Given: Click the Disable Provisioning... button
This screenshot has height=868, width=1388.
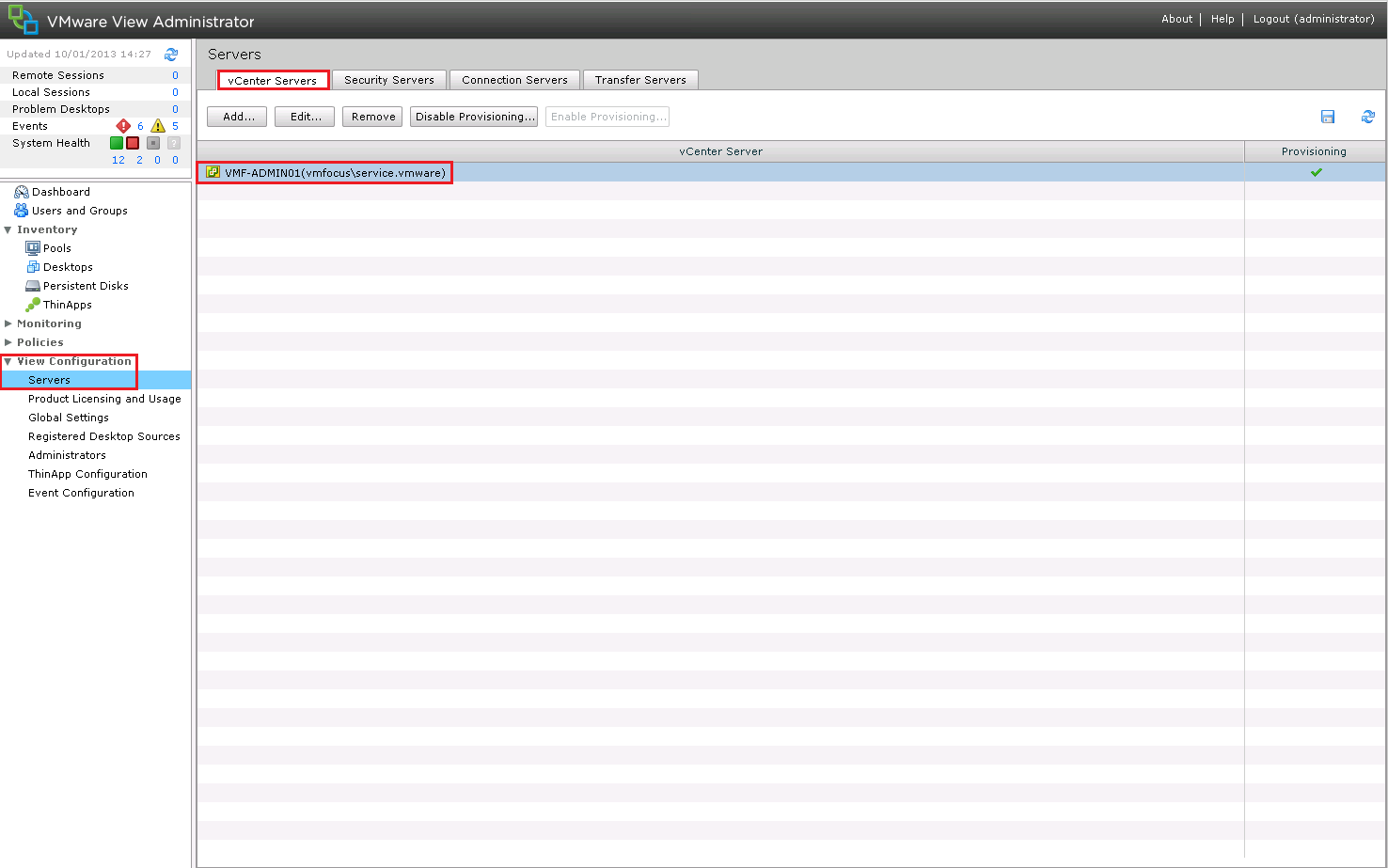Looking at the screenshot, I should tap(474, 117).
